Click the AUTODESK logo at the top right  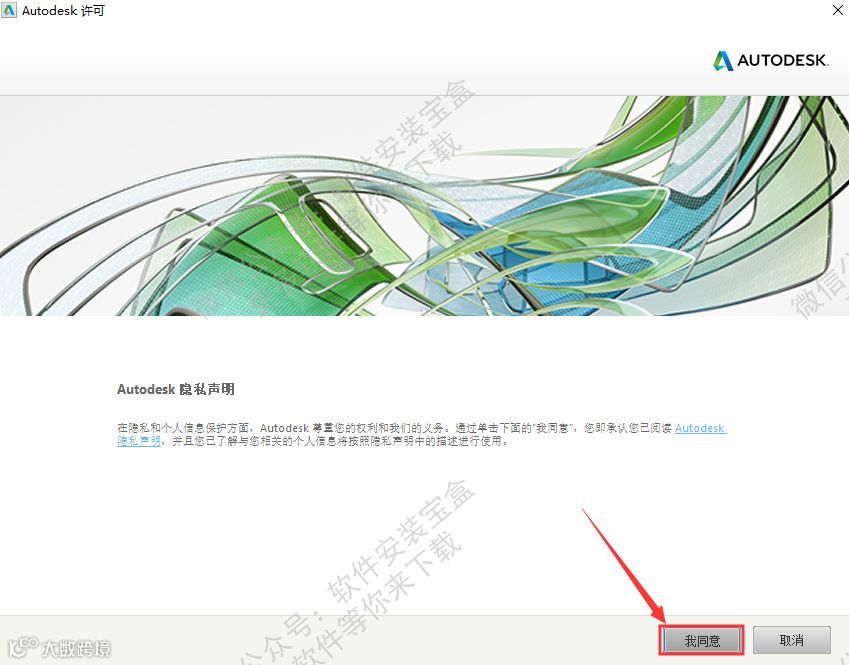(x=770, y=61)
